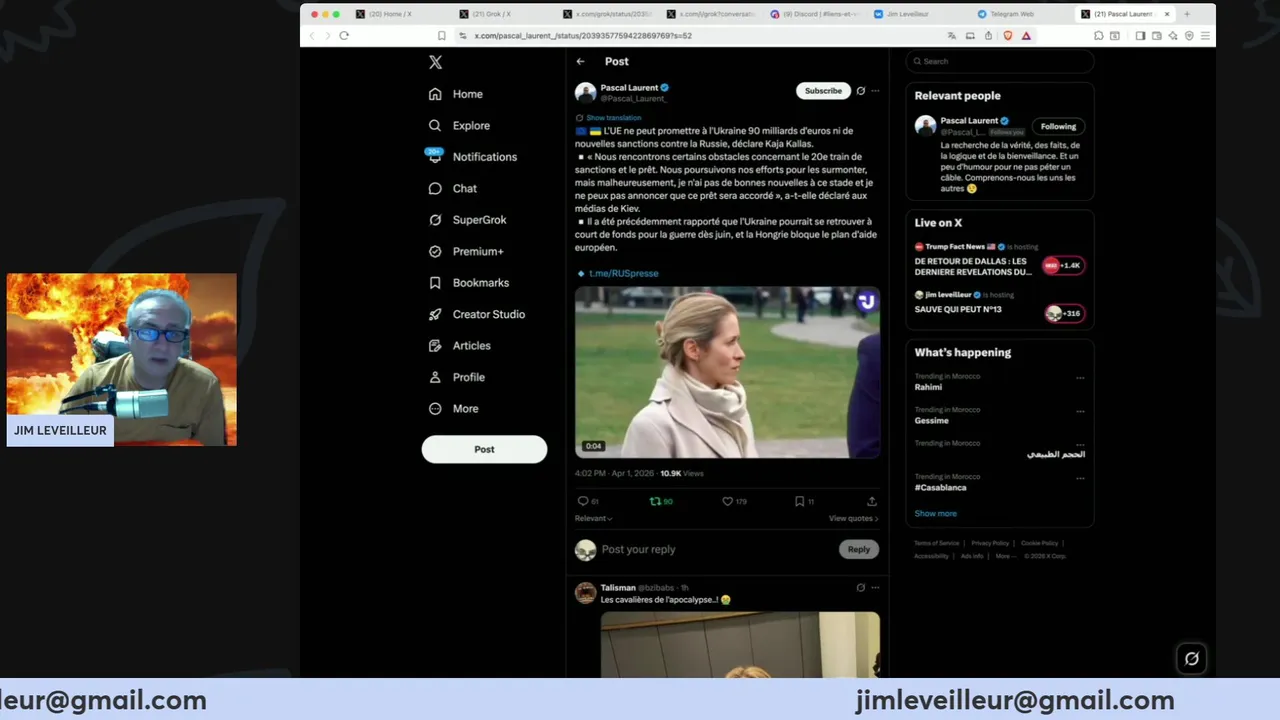Click the large white Post button
This screenshot has width=1280, height=720.
(x=484, y=449)
